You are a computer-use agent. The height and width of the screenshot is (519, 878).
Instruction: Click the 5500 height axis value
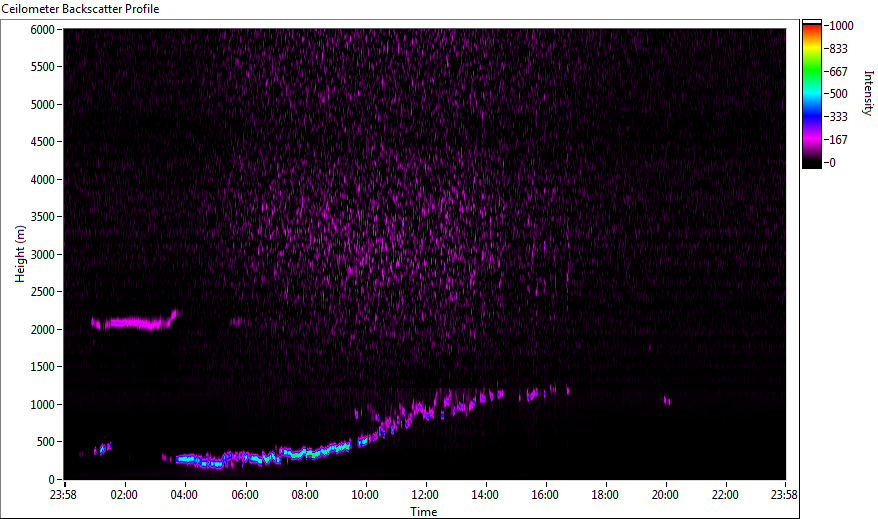43,67
